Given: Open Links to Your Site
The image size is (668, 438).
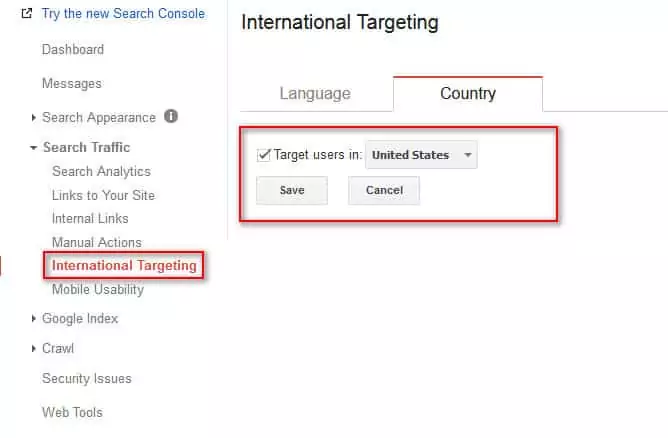Looking at the screenshot, I should pos(104,195).
